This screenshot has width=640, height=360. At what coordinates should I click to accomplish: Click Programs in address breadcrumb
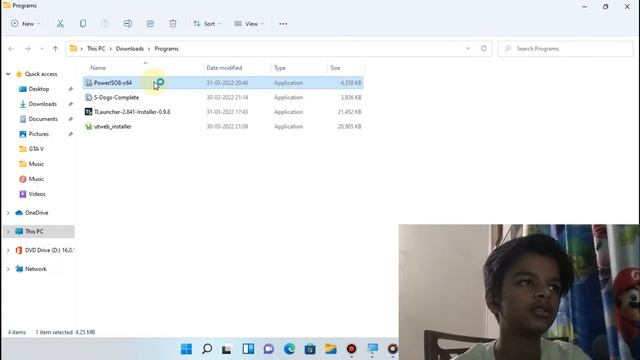167,49
